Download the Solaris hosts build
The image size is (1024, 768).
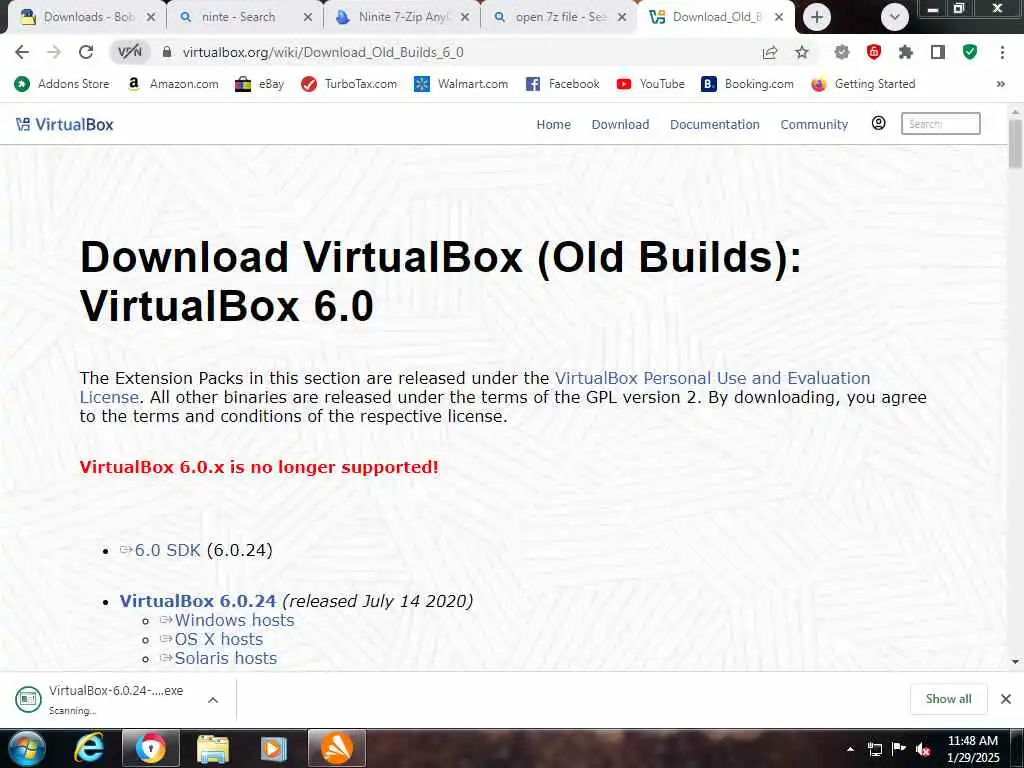pyautogui.click(x=225, y=658)
